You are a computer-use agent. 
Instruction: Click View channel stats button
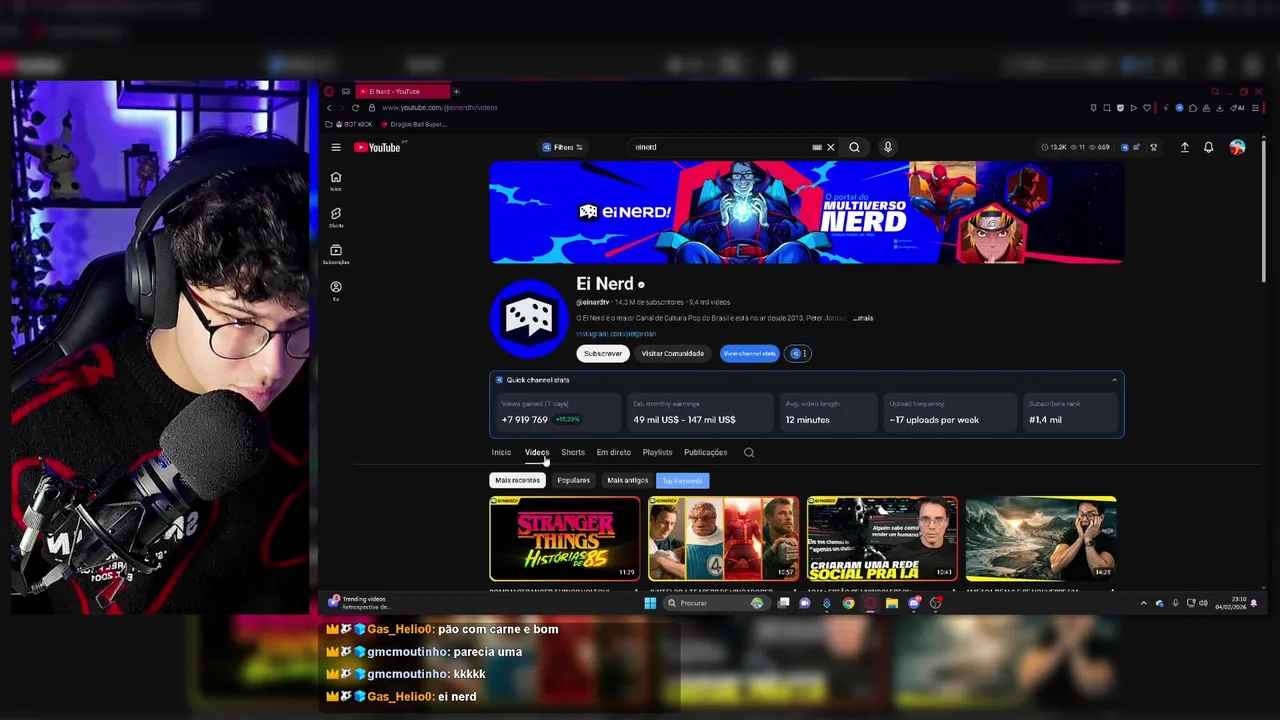(749, 353)
